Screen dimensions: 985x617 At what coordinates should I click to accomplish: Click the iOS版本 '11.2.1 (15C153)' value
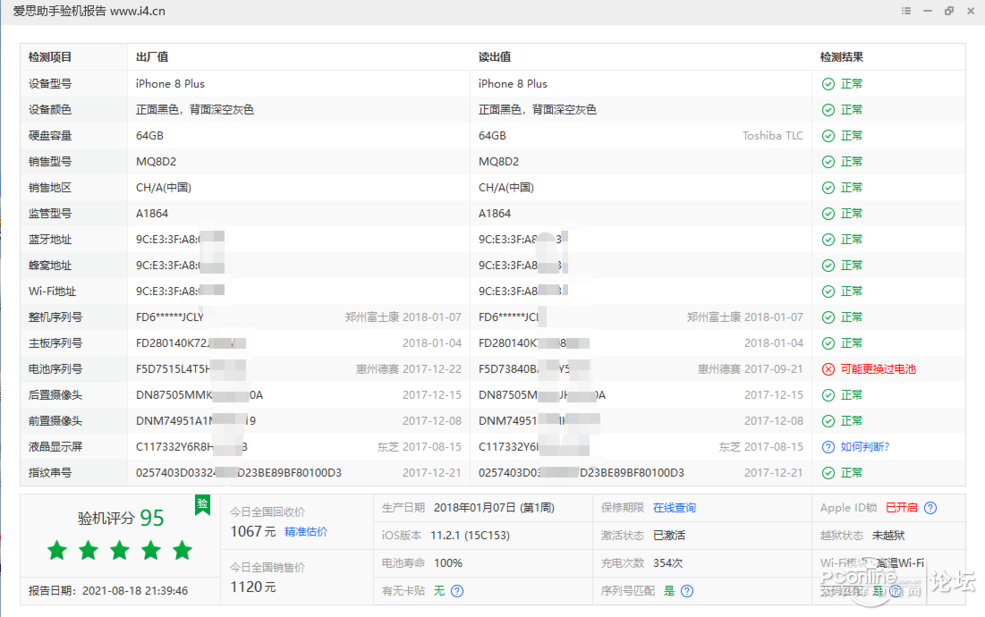(470, 535)
